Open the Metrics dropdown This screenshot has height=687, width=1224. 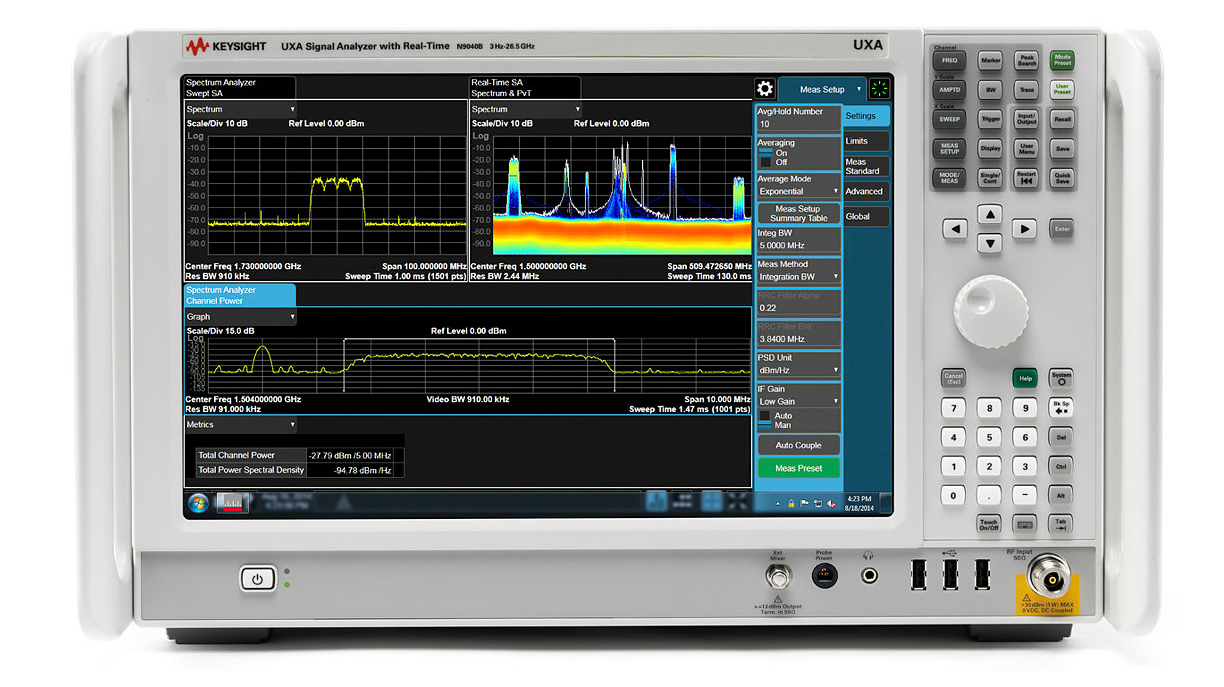coord(242,425)
